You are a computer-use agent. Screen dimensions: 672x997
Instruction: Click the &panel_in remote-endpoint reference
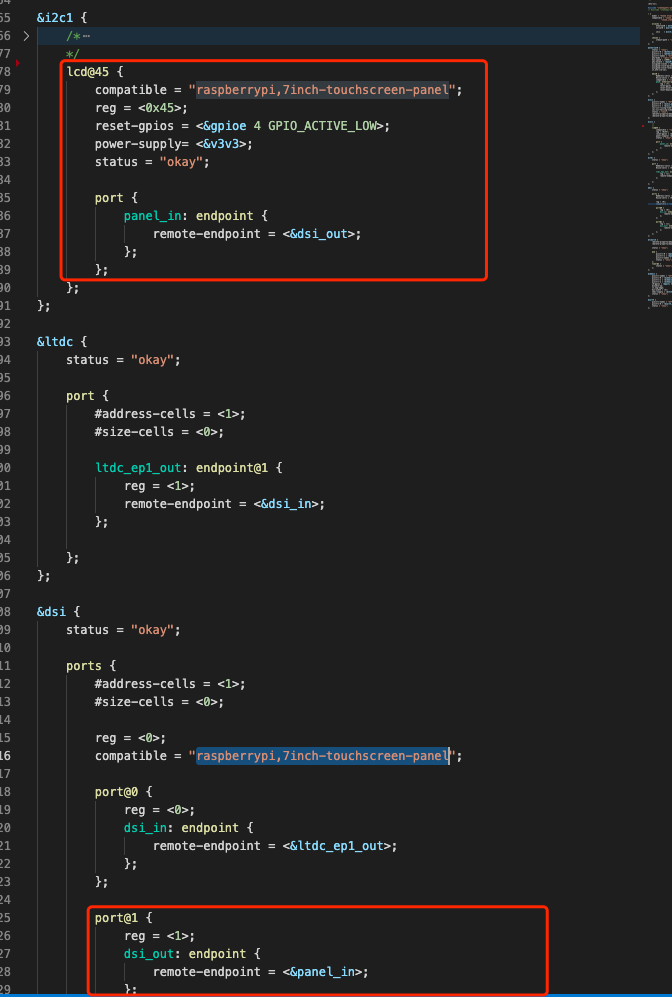(322, 972)
